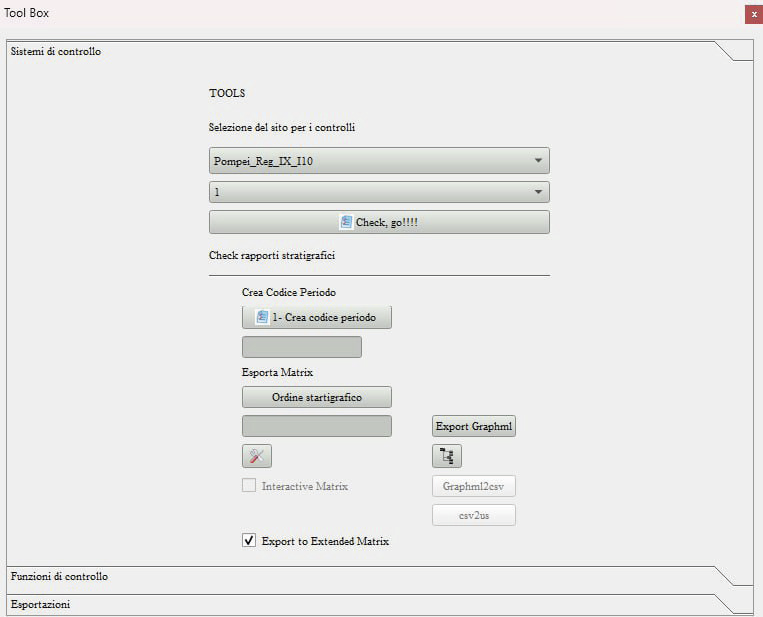The width and height of the screenshot is (763, 617).
Task: Click 1- Crea codice periodo button
Action: tap(317, 317)
